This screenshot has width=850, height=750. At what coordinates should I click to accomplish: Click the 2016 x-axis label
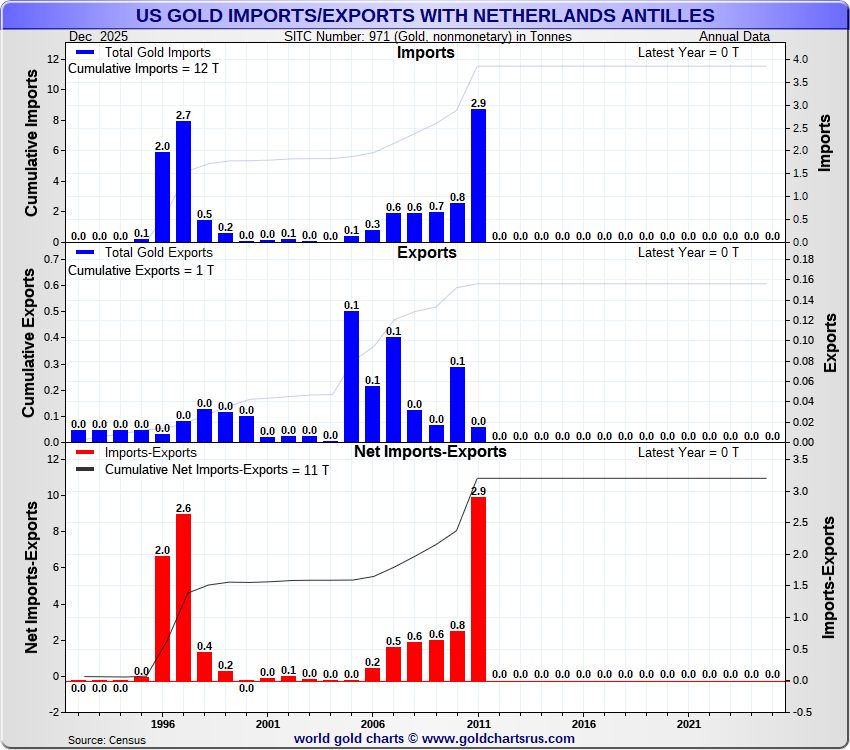pos(584,724)
